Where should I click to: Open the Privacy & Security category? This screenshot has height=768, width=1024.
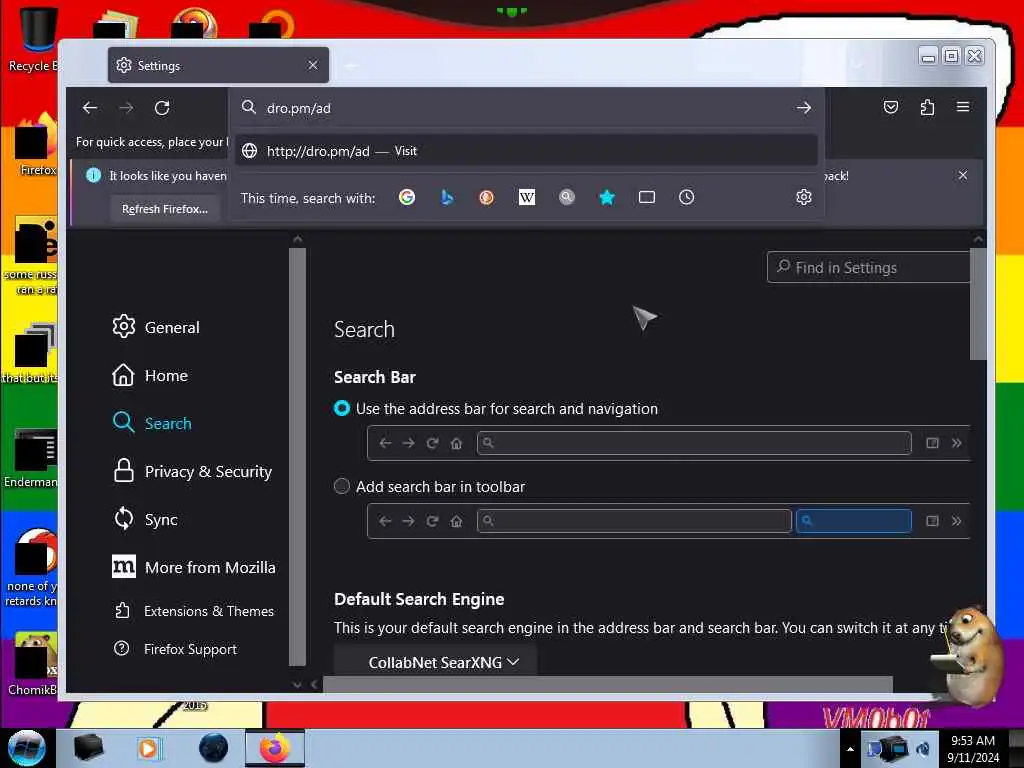192,472
